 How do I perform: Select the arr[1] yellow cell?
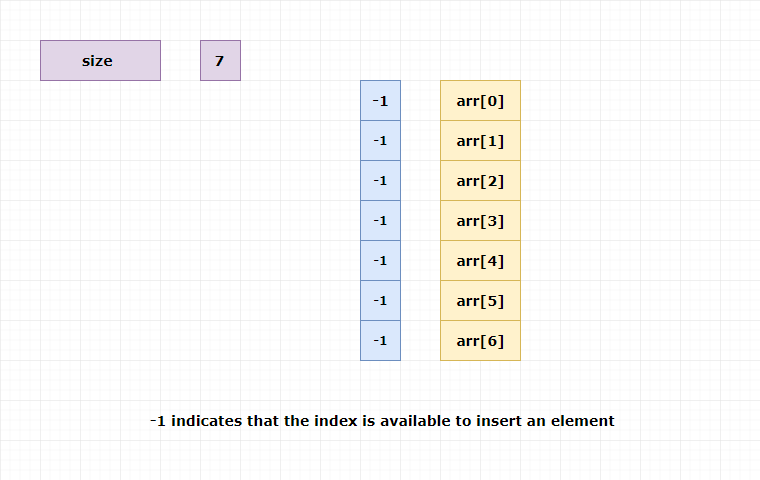[x=480, y=141]
